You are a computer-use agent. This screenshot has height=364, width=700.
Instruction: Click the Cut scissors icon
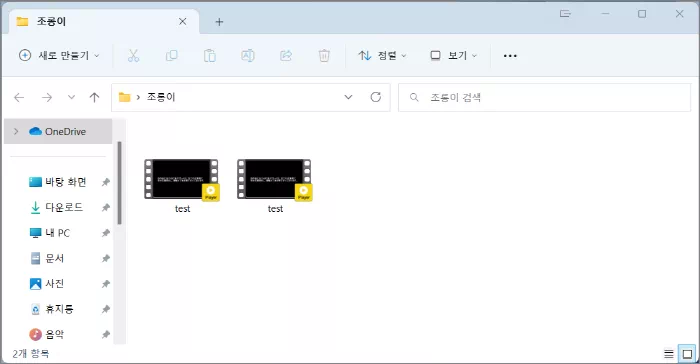(133, 56)
